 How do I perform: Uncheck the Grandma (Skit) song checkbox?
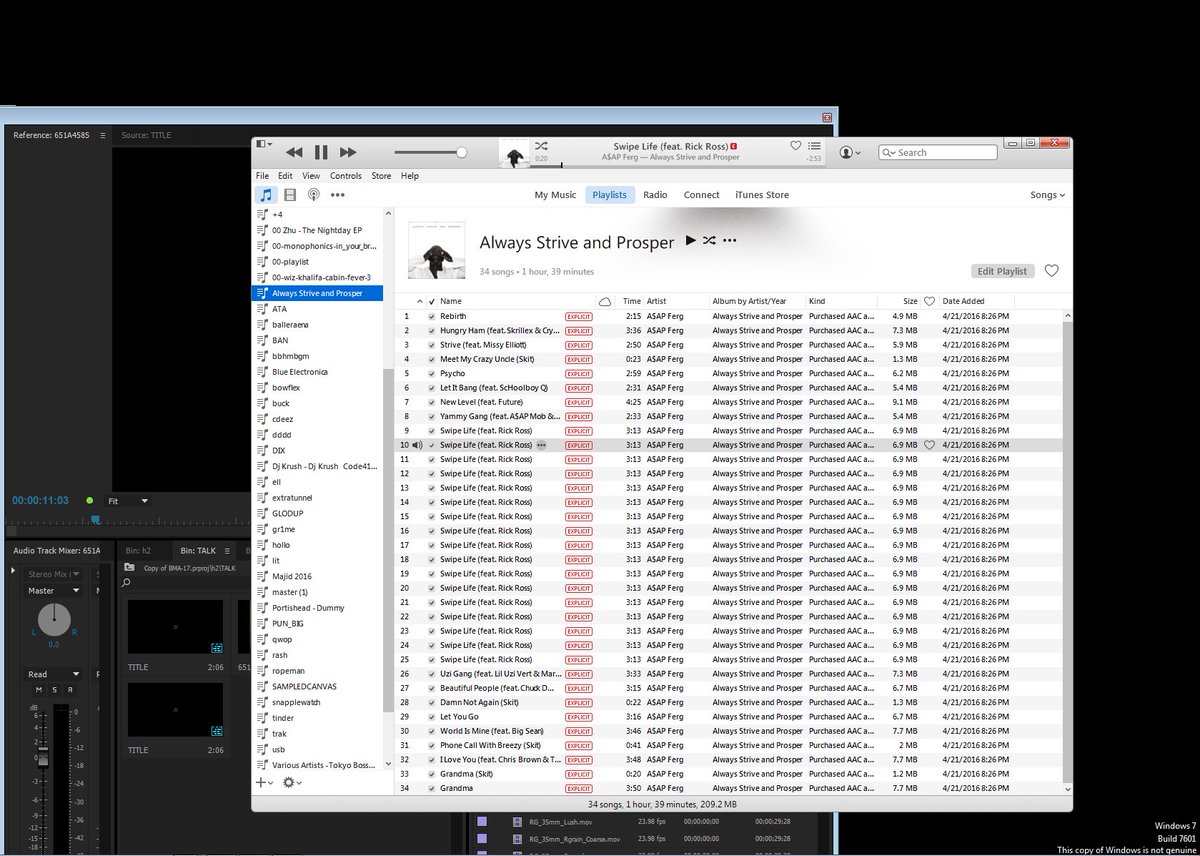(x=431, y=774)
